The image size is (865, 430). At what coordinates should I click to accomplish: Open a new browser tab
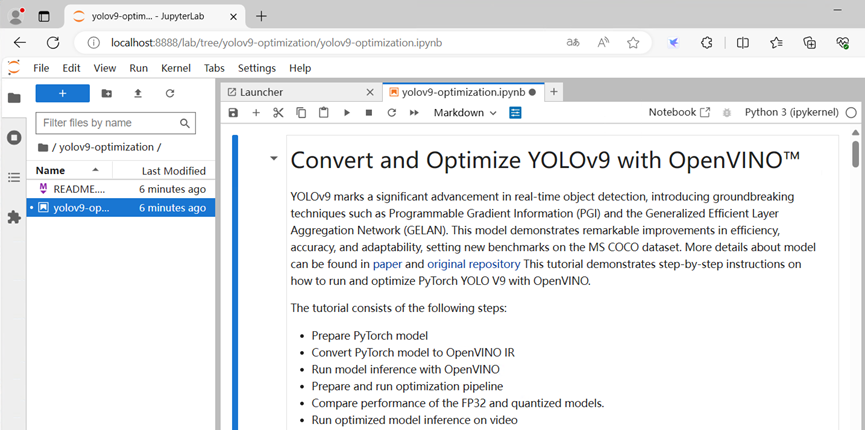click(261, 16)
